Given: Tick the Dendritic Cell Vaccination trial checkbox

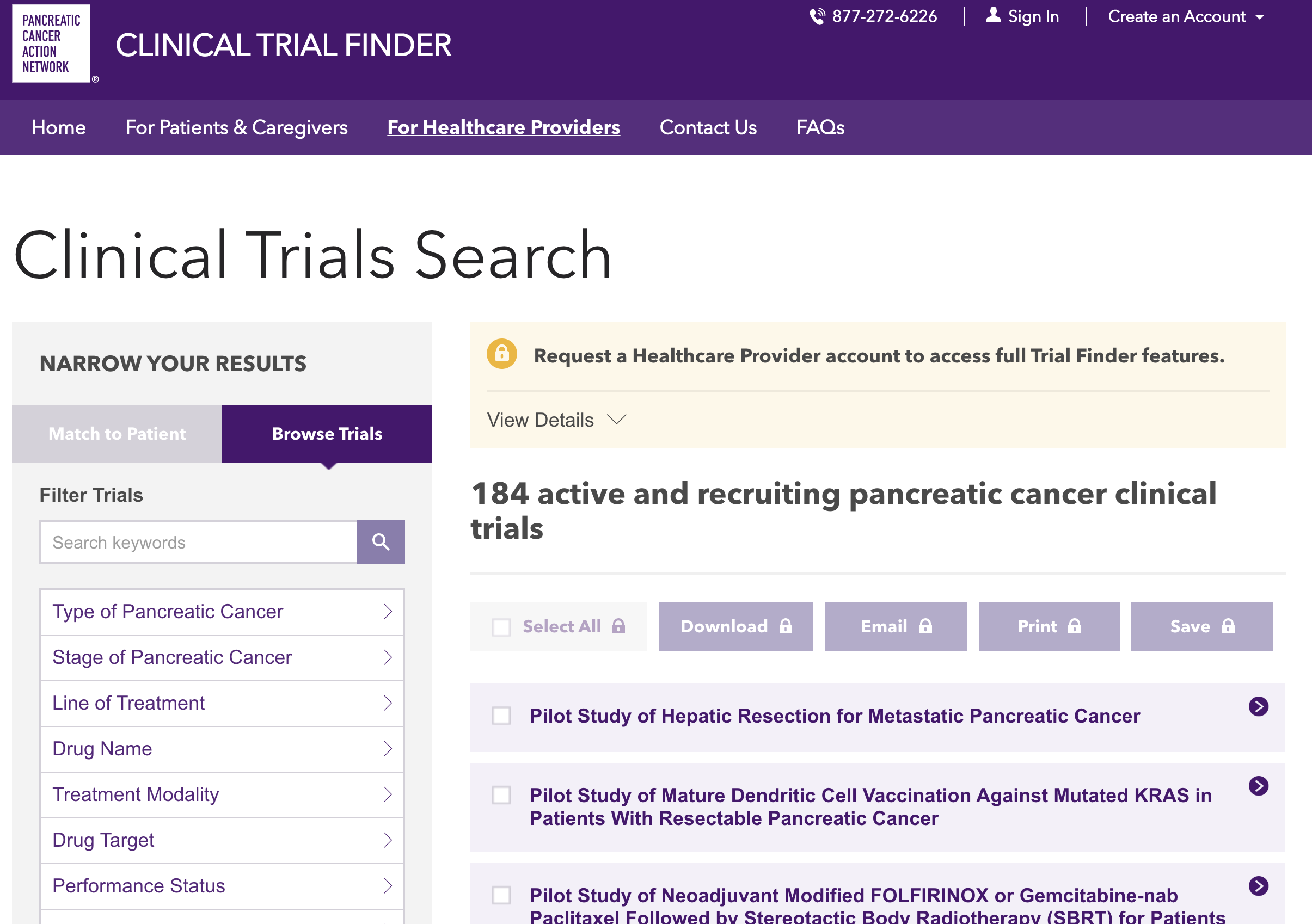Looking at the screenshot, I should [501, 795].
